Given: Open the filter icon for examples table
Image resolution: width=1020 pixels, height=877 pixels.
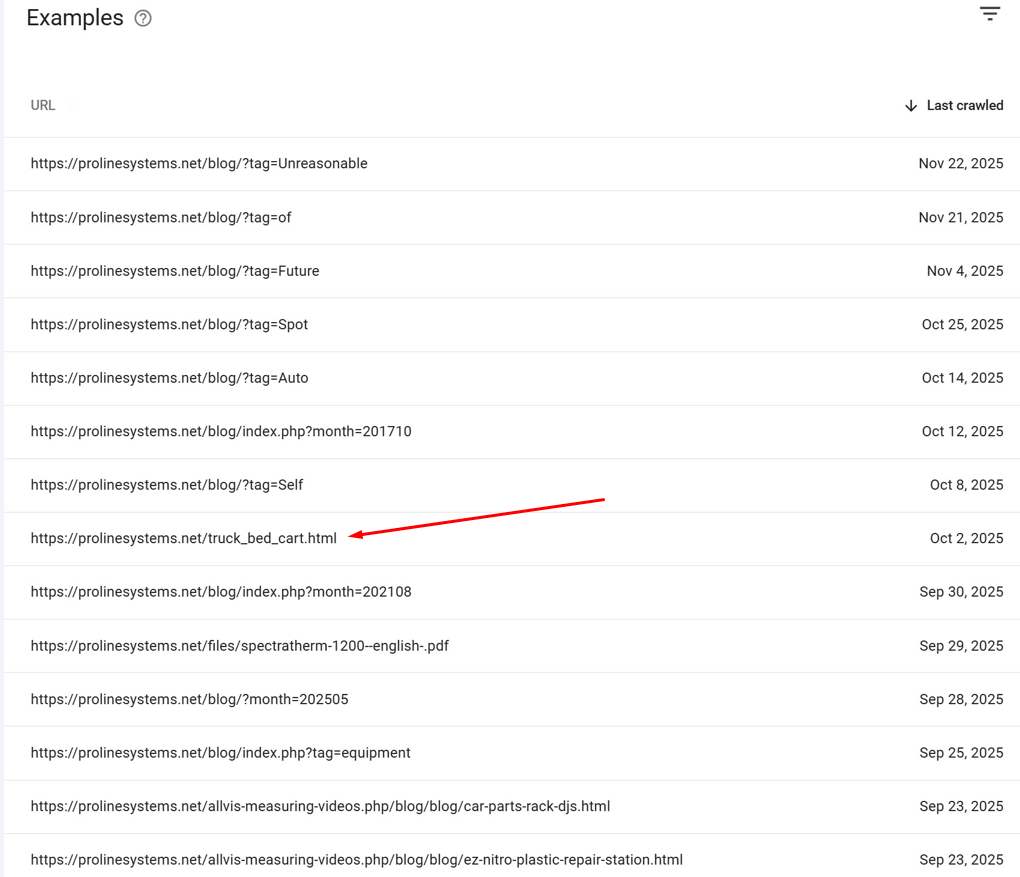Looking at the screenshot, I should point(989,14).
